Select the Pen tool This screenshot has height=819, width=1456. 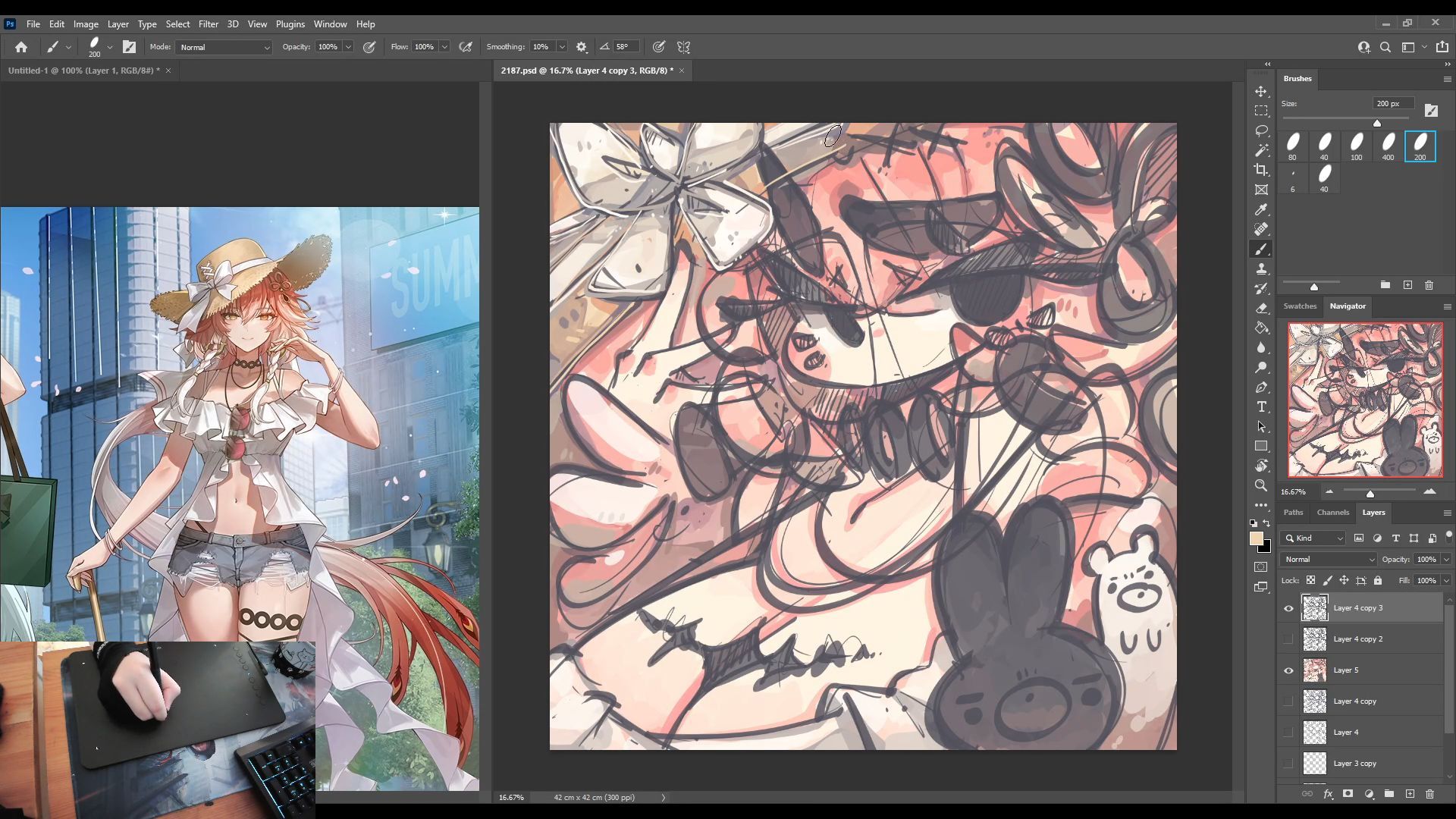(1261, 387)
